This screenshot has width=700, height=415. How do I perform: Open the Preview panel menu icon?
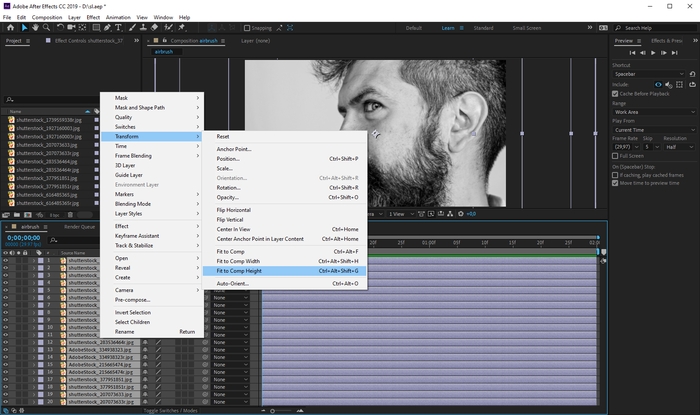pyautogui.click(x=639, y=41)
